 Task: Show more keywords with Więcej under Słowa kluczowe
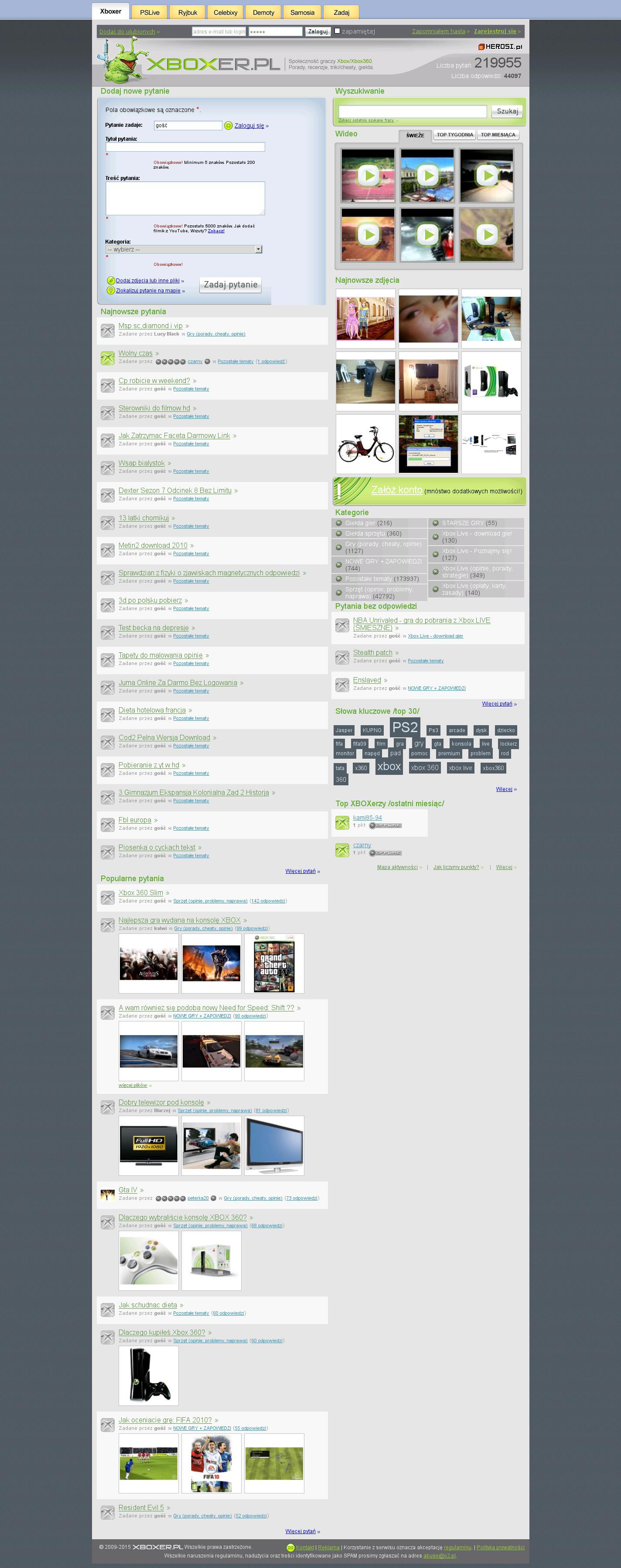(x=504, y=789)
